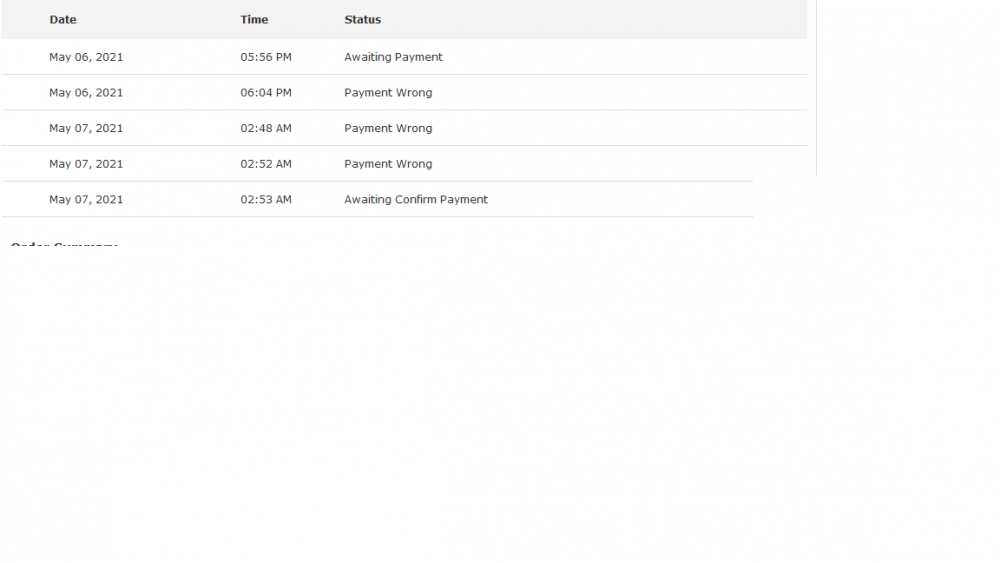
Task: Click the 06:04 PM time cell
Action: 266,92
